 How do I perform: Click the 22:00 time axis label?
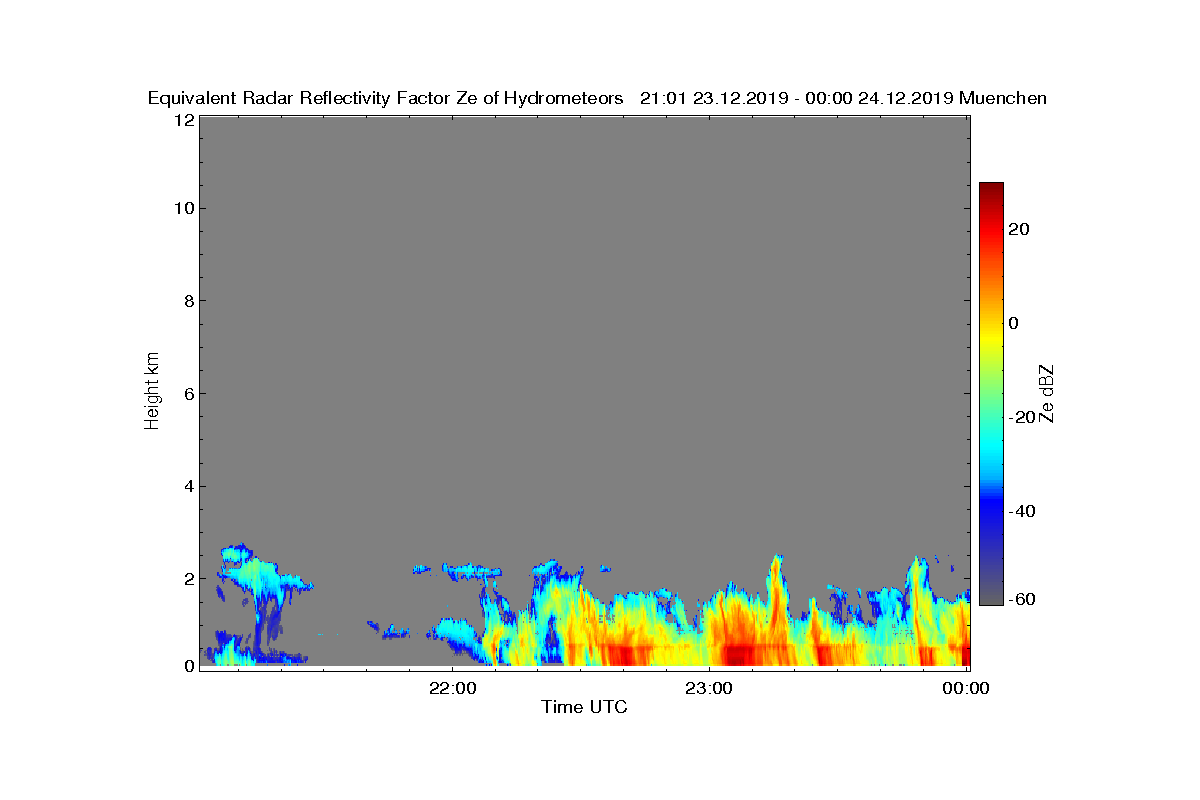452,688
